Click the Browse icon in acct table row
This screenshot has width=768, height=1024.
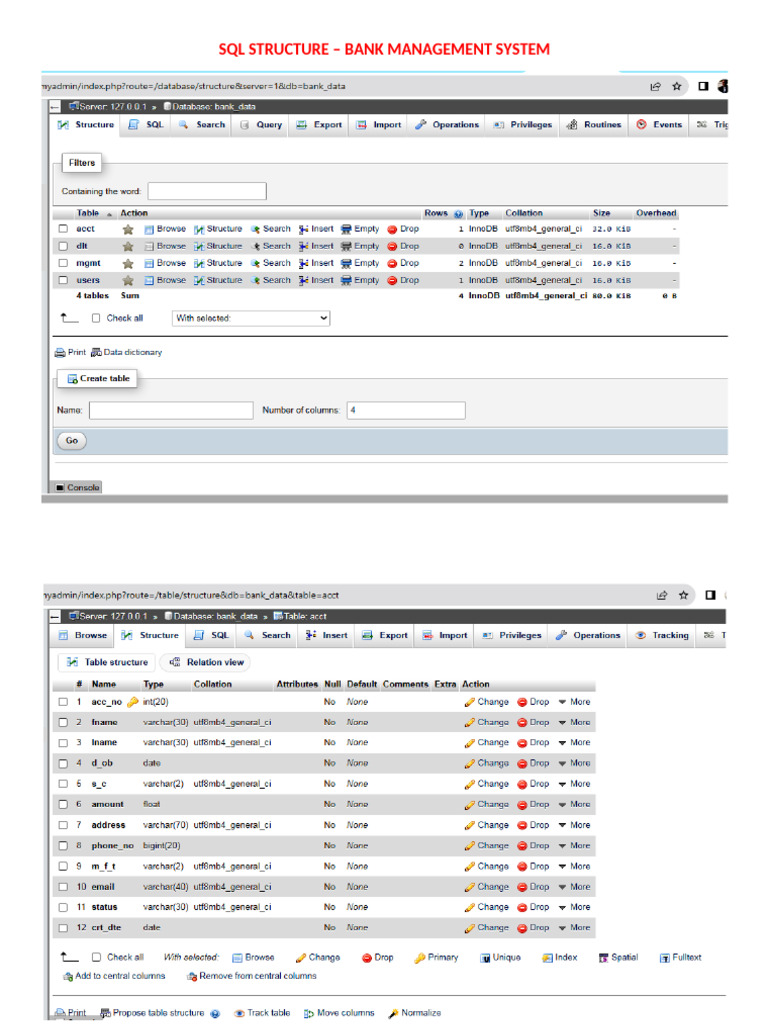click(149, 229)
